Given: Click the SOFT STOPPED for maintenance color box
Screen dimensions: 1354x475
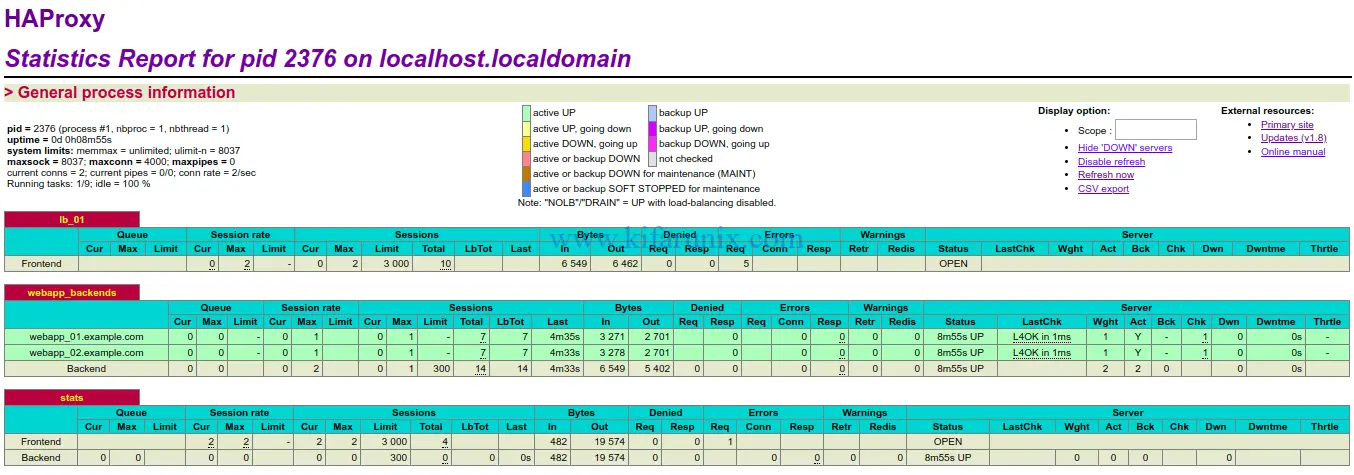Looking at the screenshot, I should click(x=526, y=189).
